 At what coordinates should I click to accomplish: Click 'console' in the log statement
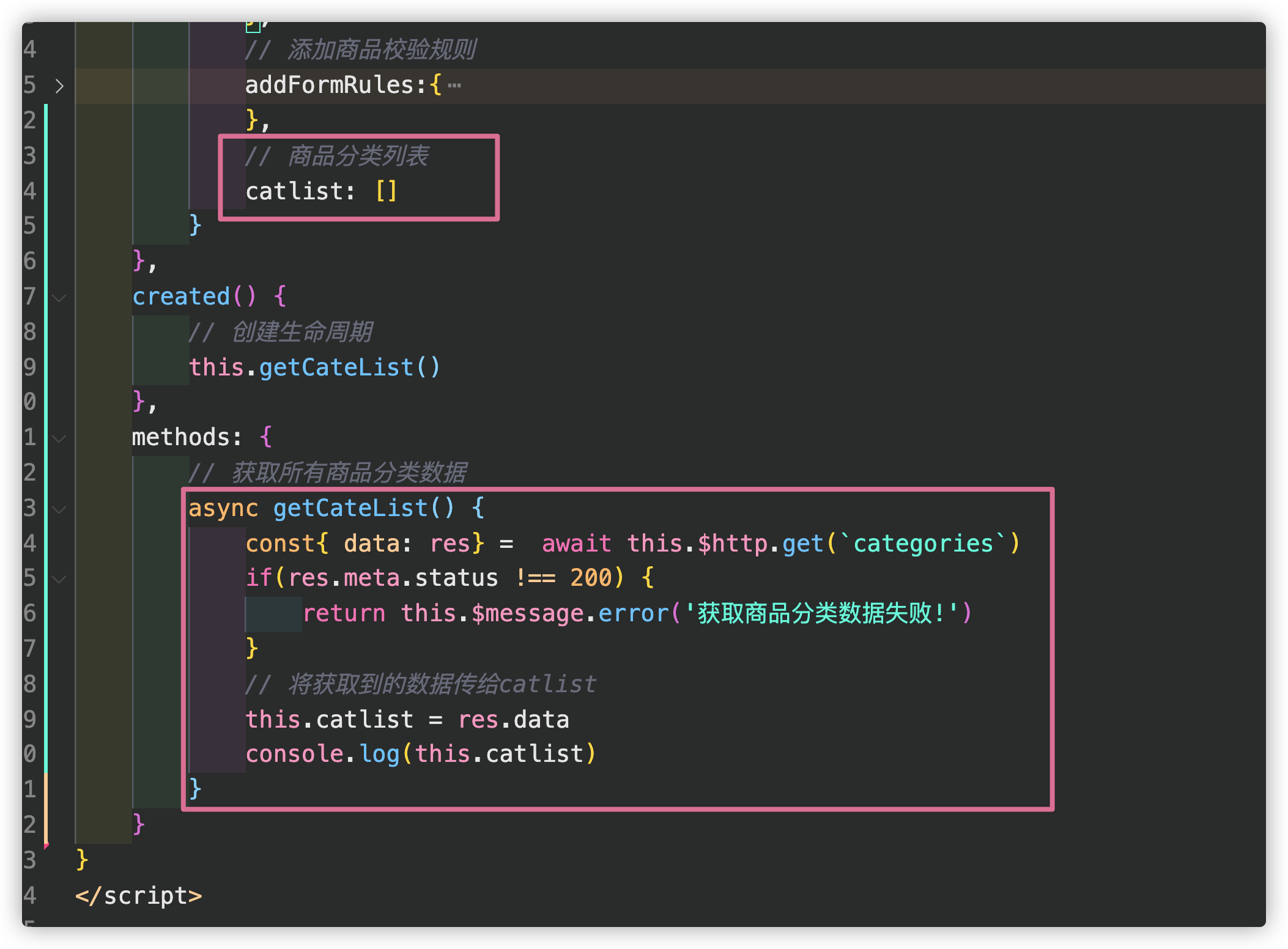(295, 754)
